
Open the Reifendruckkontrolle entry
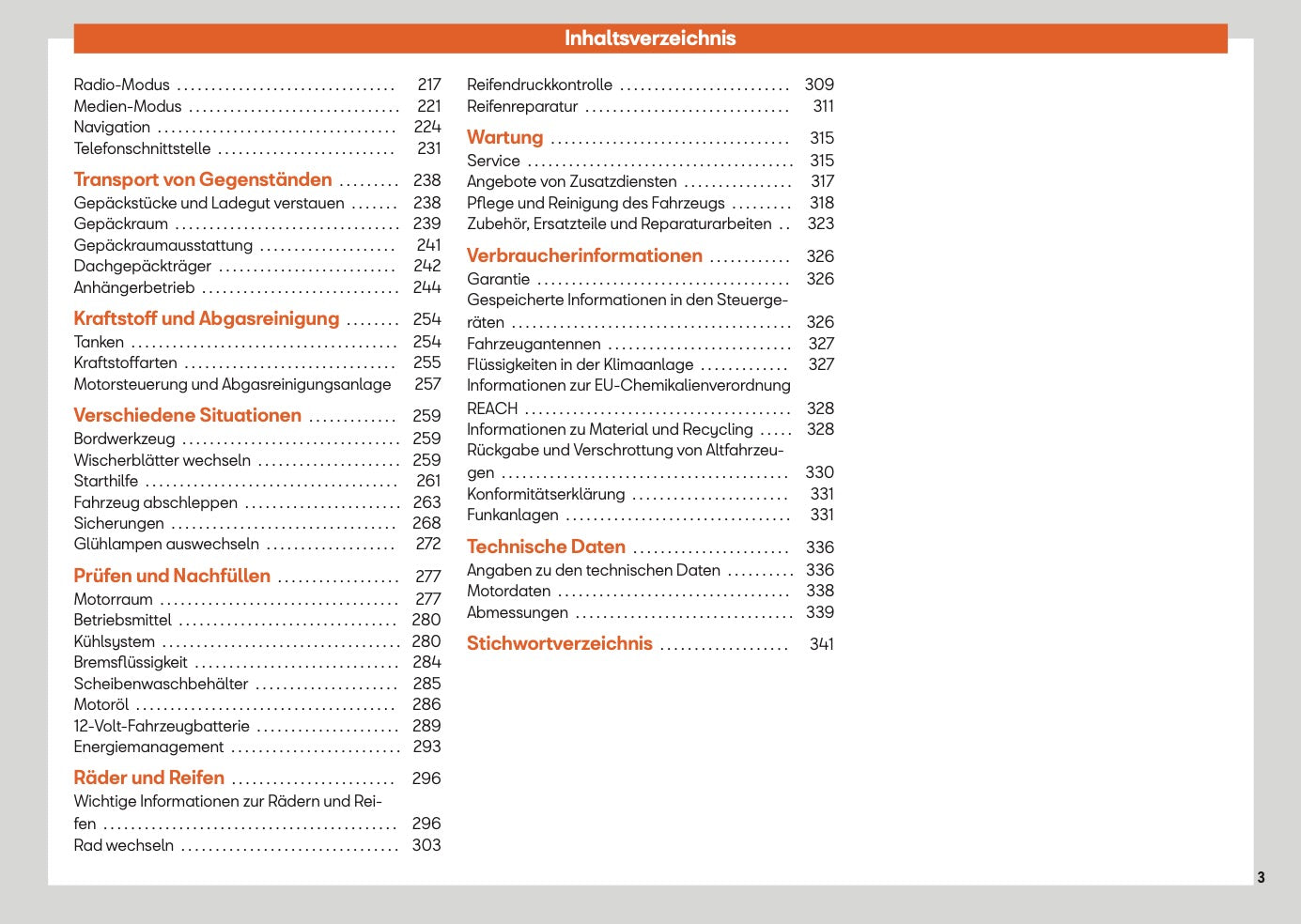pos(539,85)
